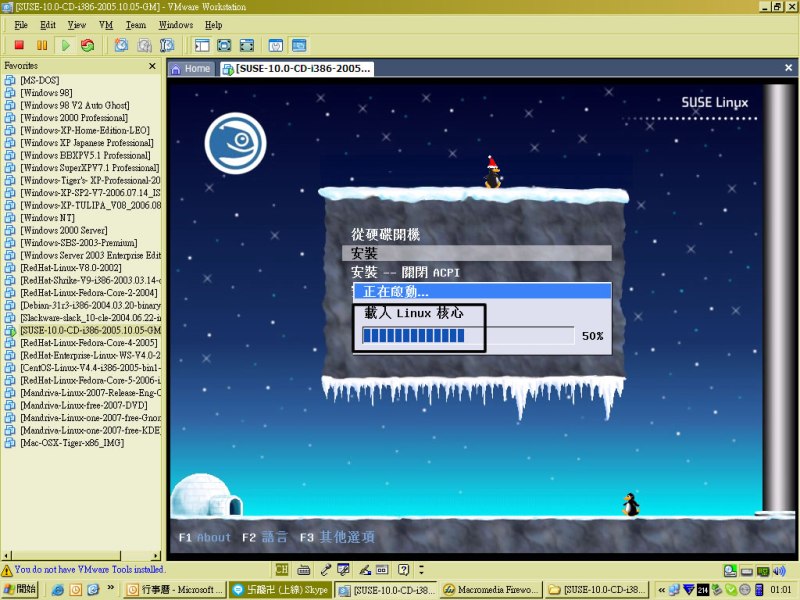Switch to 行事曆 Microsoft taskbar window
800x600 pixels.
click(175, 590)
